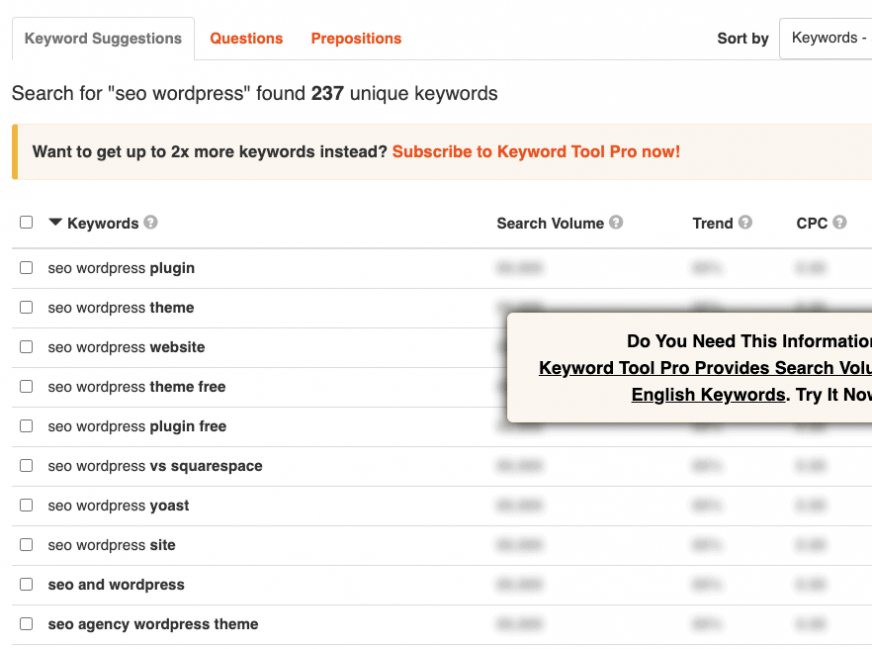Select the seo wordpress yoast checkbox
This screenshot has width=872, height=649.
[x=26, y=505]
